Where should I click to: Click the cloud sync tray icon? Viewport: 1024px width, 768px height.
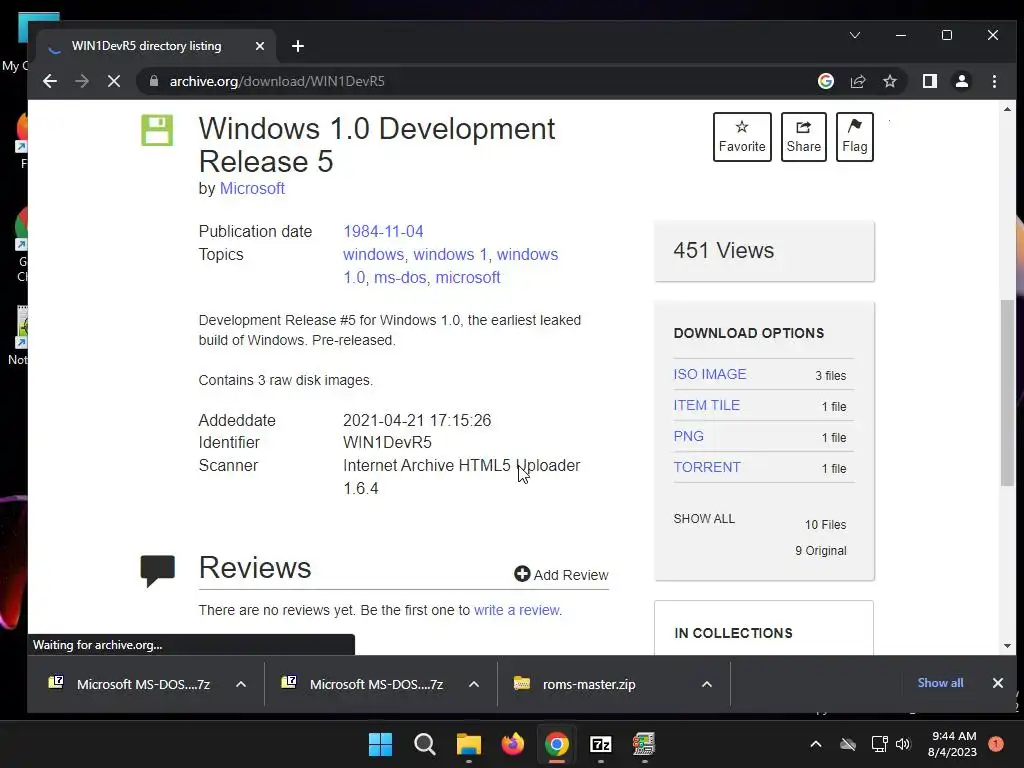848,744
